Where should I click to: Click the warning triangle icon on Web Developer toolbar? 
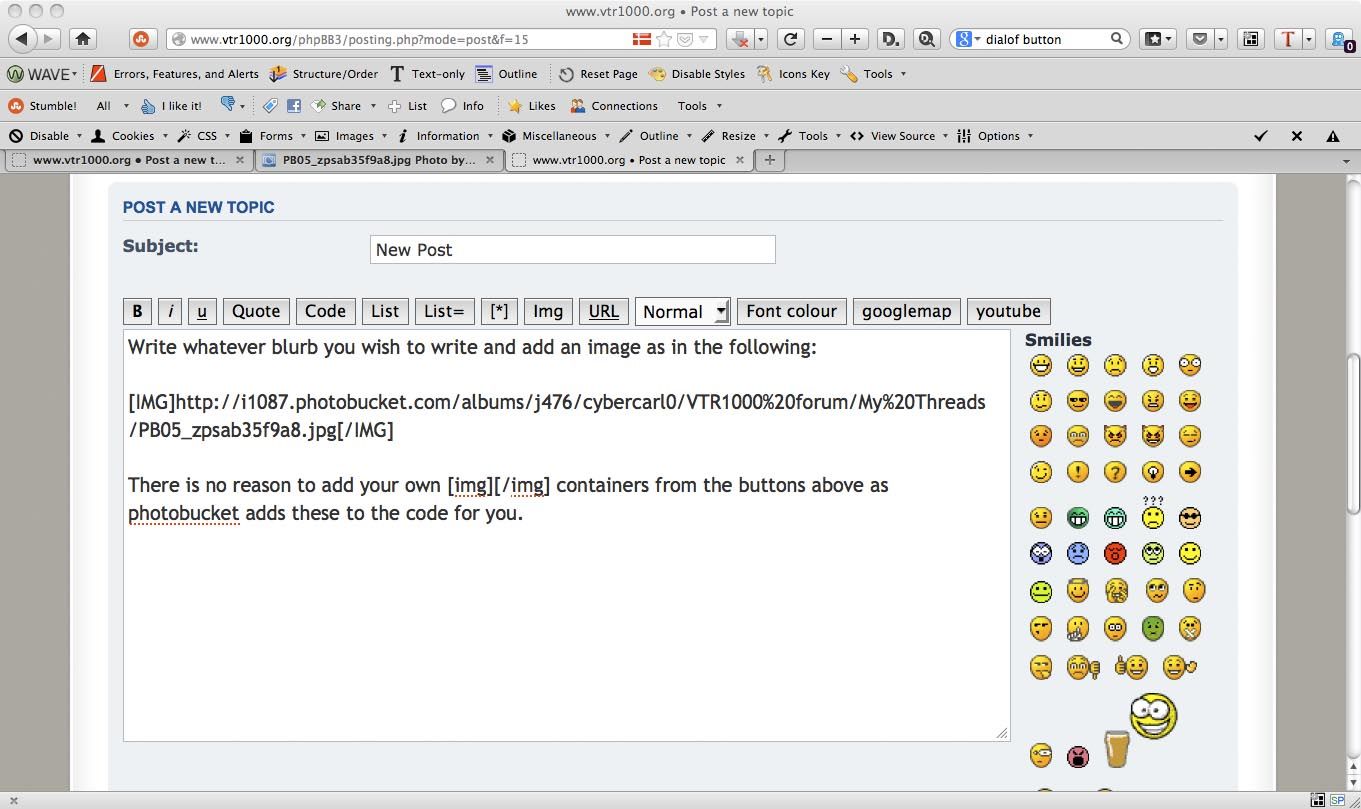[x=1332, y=136]
